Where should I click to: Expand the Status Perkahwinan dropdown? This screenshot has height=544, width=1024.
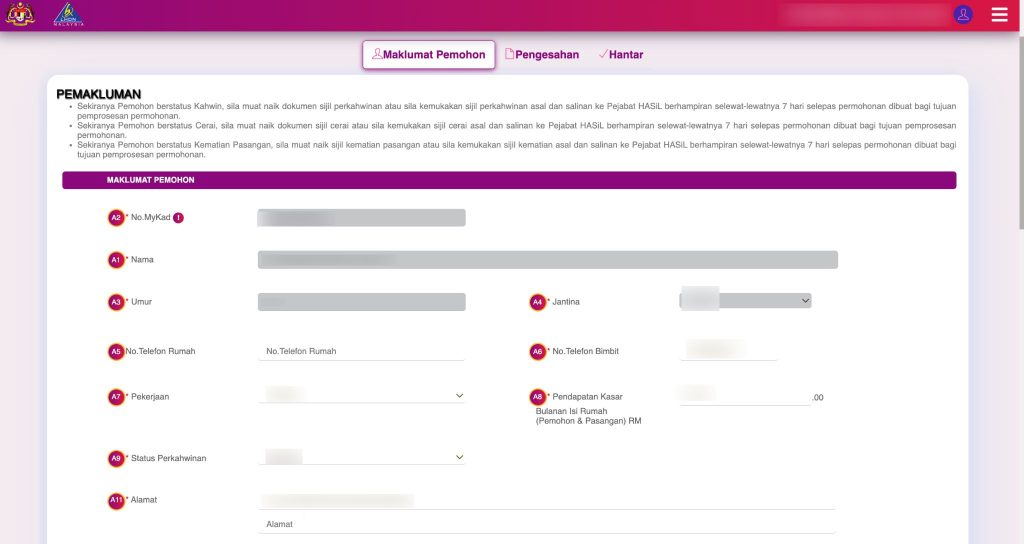pos(361,457)
